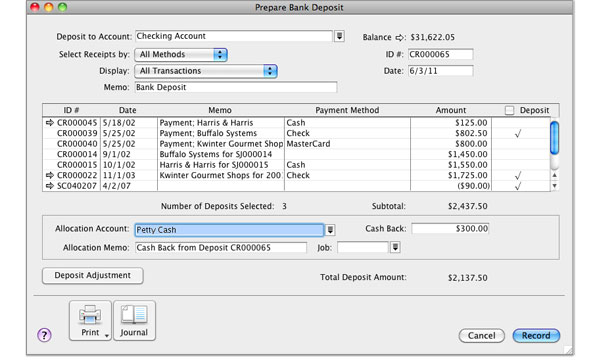Mark CR000045 Harris & Harris for deposit

pos(520,123)
